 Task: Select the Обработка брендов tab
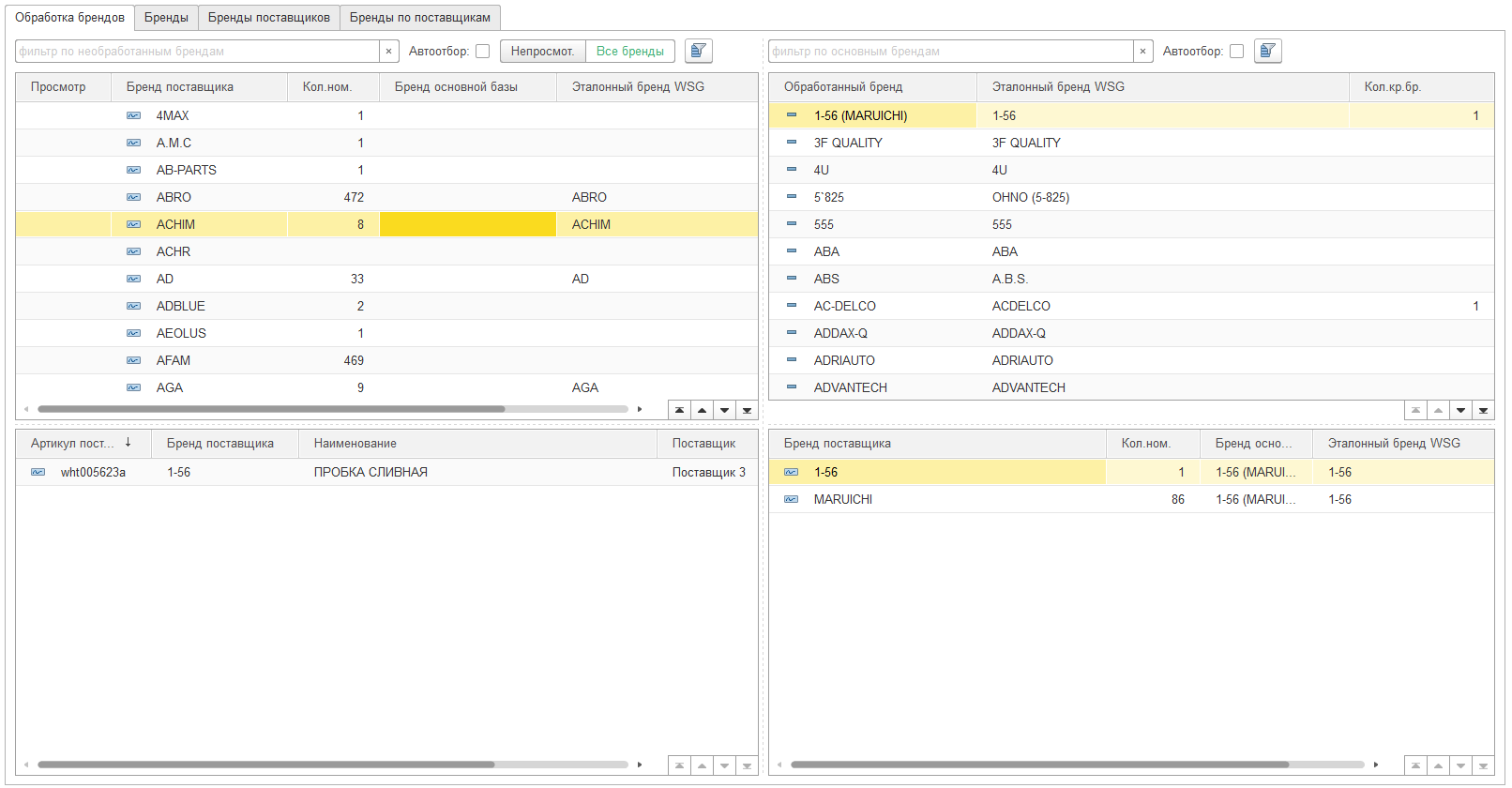tap(69, 18)
